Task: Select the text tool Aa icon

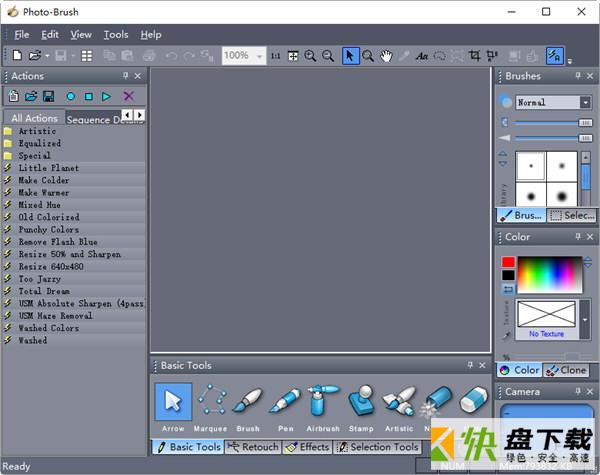Action: point(422,56)
